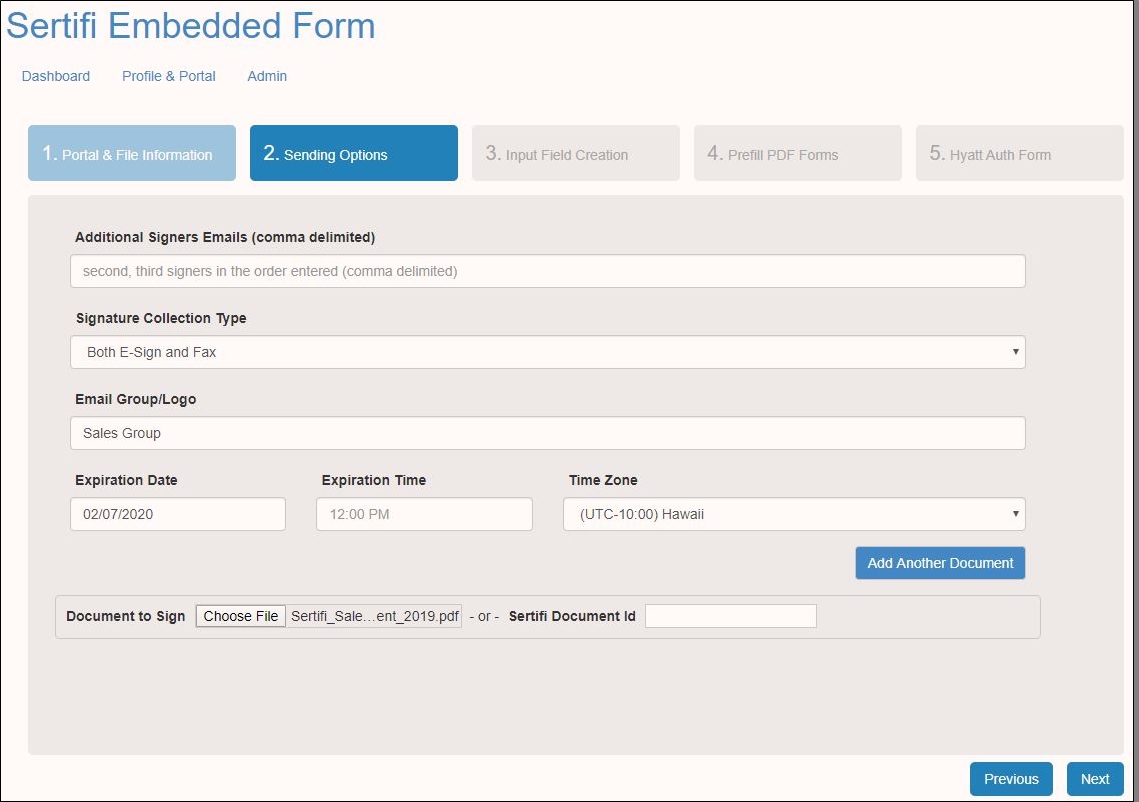The width and height of the screenshot is (1139, 802).
Task: Proceed with the Next button
Action: pos(1095,779)
